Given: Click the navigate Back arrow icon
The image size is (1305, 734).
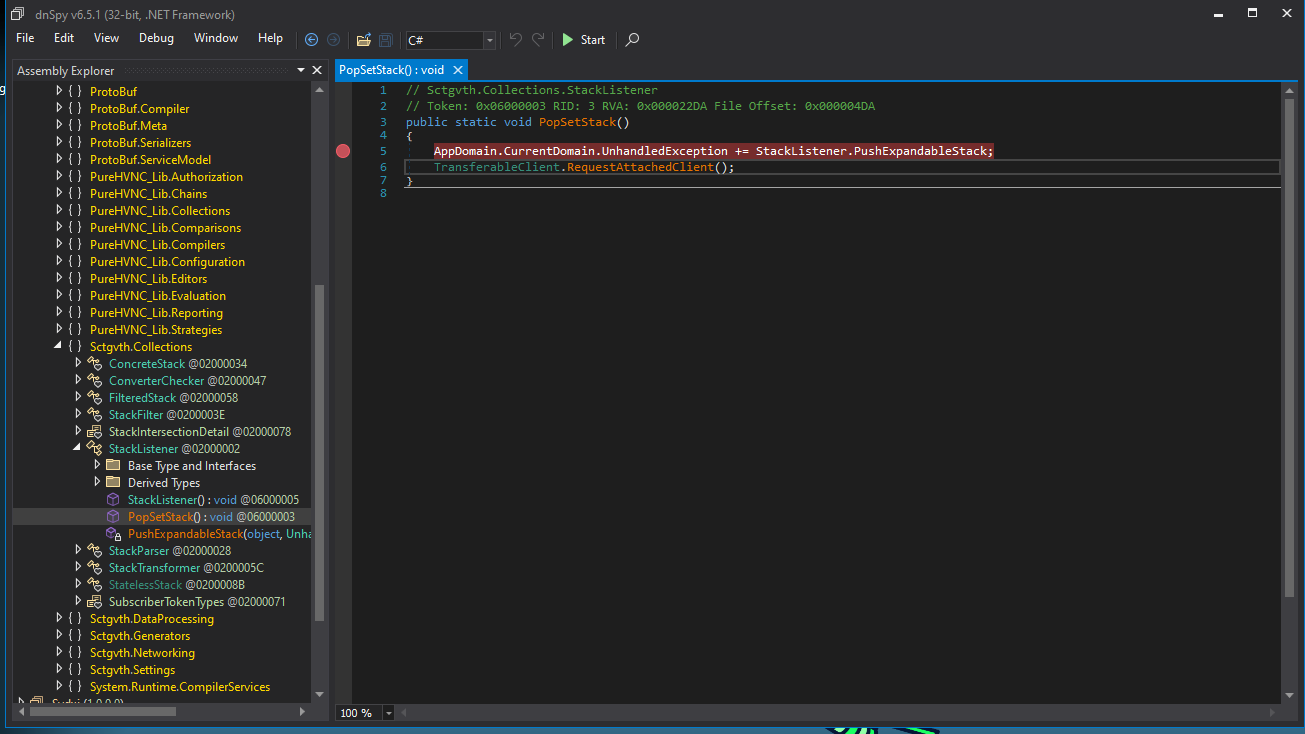Looking at the screenshot, I should (x=311, y=40).
